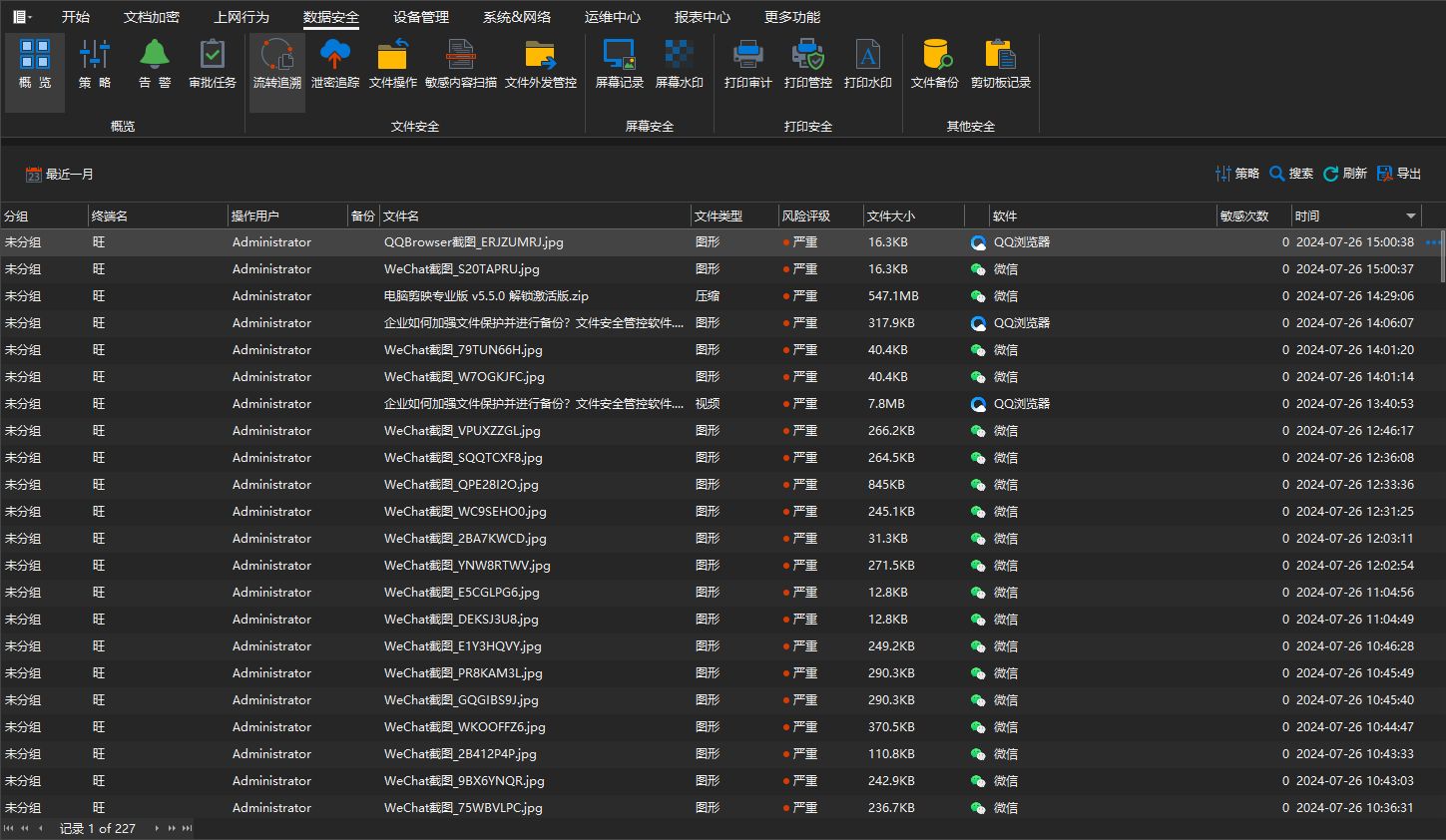Open the 剪切板记录 clipboard records tool
1446x840 pixels.
tap(1001, 65)
